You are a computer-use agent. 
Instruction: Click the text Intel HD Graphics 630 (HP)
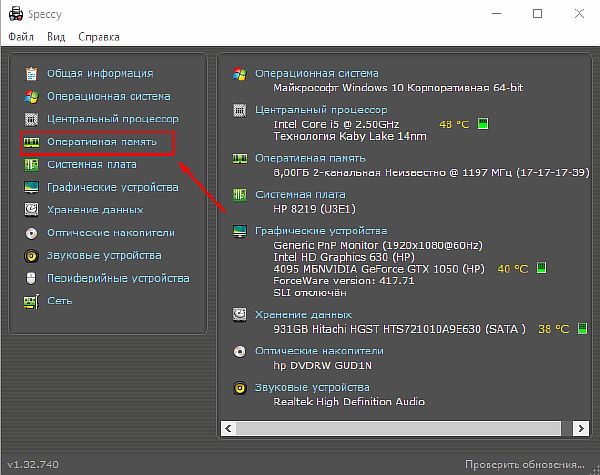pyautogui.click(x=344, y=257)
